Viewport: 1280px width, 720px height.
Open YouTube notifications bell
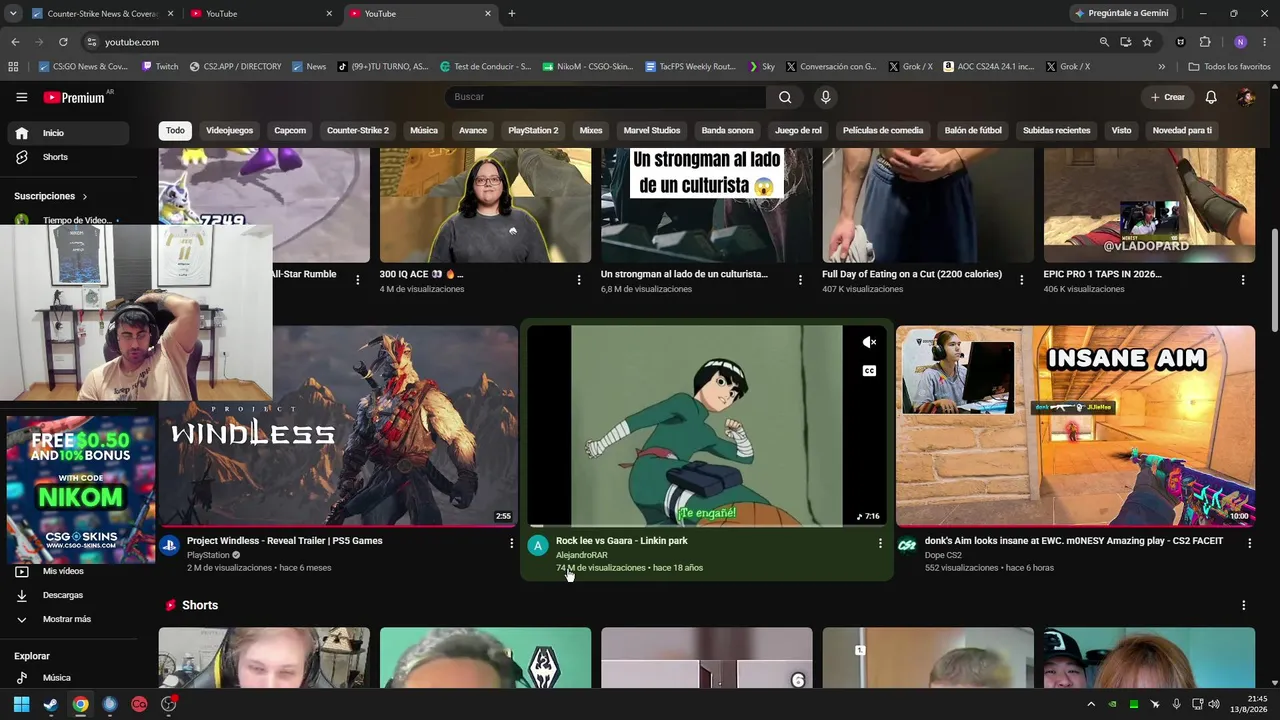tap(1211, 97)
